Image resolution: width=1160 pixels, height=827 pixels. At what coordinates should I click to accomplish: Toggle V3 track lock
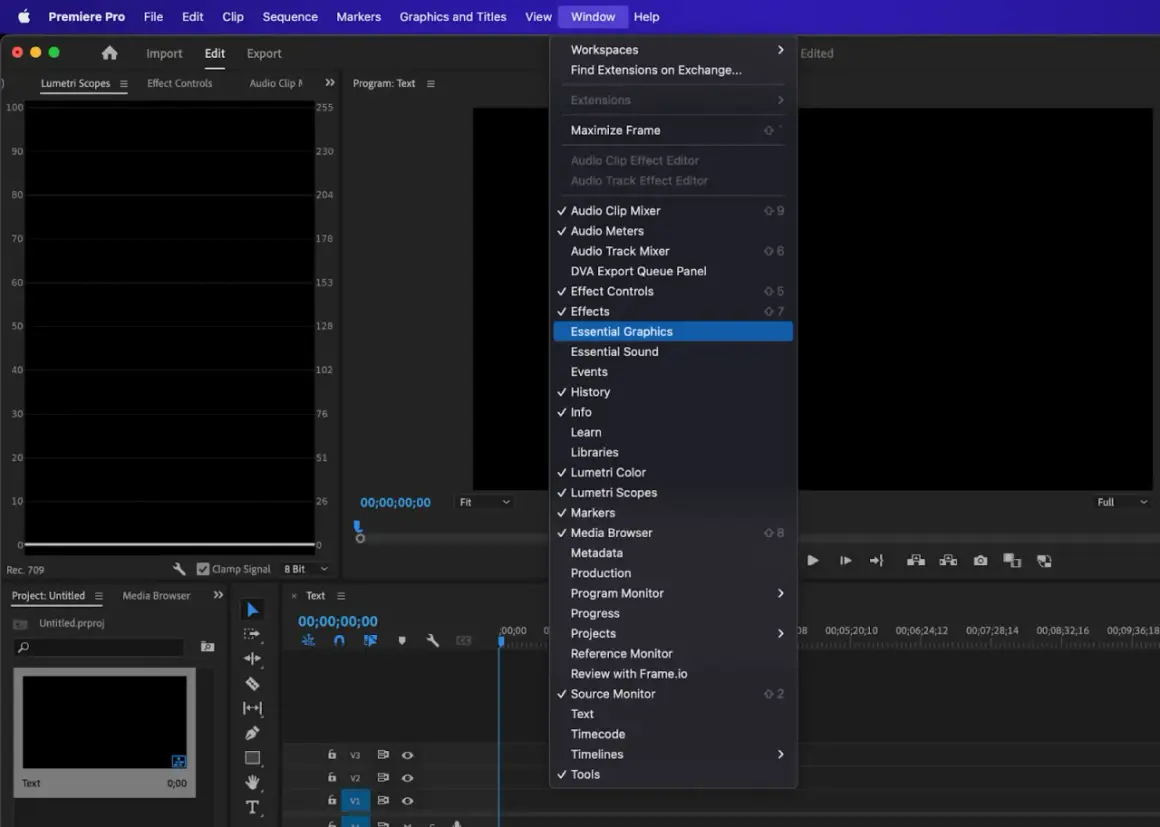(x=332, y=755)
